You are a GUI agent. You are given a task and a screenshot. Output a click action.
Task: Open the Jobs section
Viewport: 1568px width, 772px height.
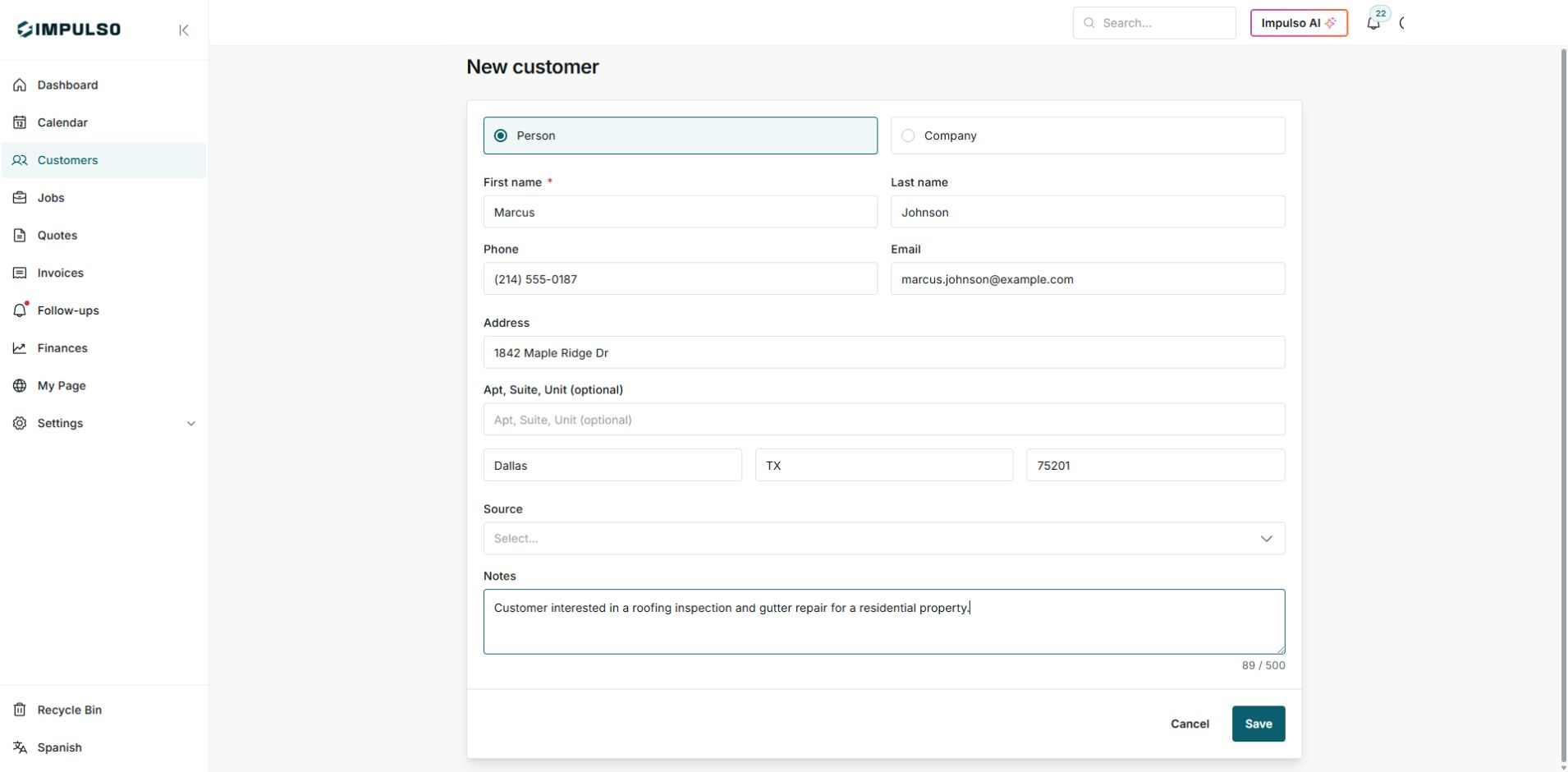[103, 198]
